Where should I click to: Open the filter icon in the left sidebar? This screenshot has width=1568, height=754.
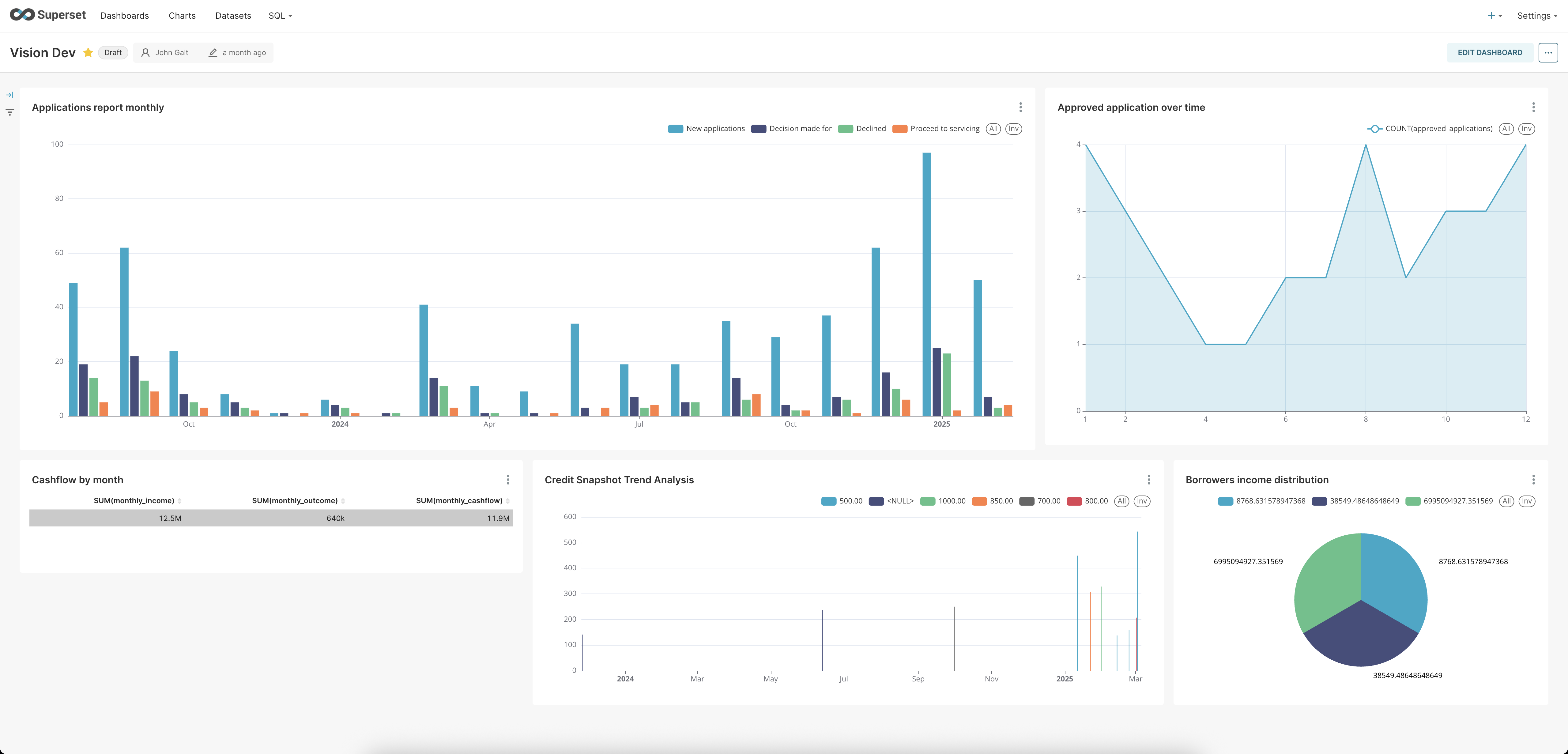pos(10,112)
